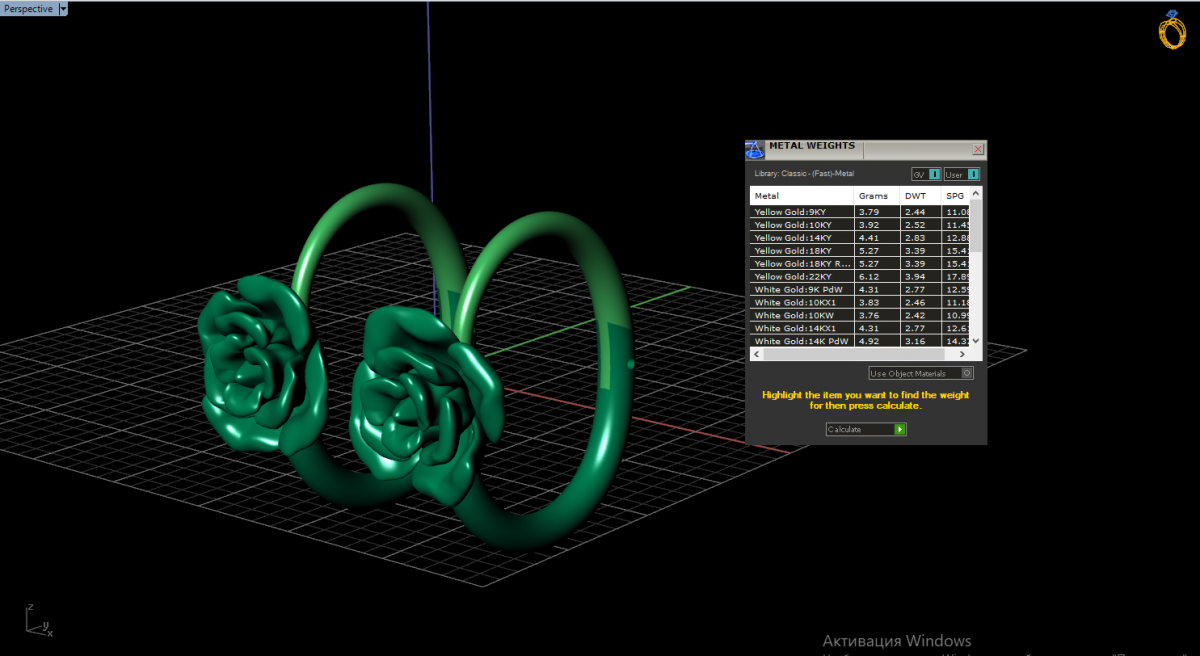
Task: Close the Metal Weights panel
Action: pos(978,149)
